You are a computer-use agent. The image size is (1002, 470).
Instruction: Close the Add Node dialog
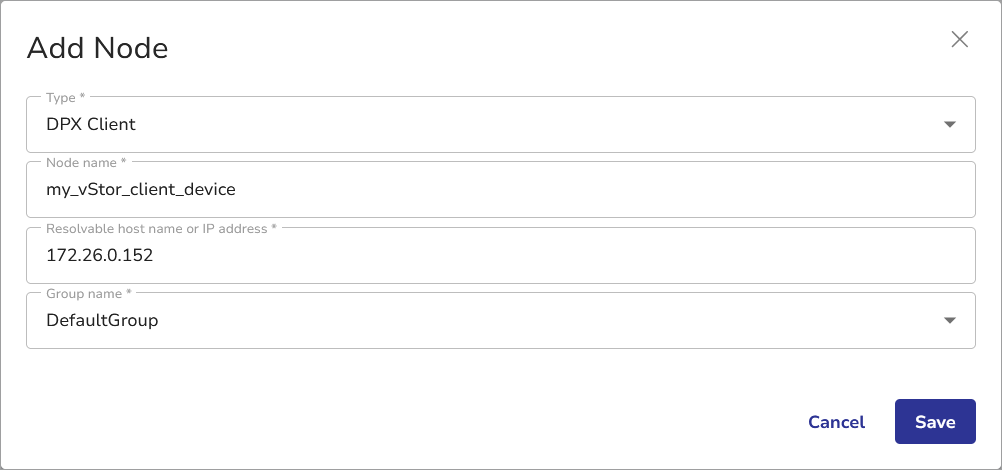tap(960, 40)
